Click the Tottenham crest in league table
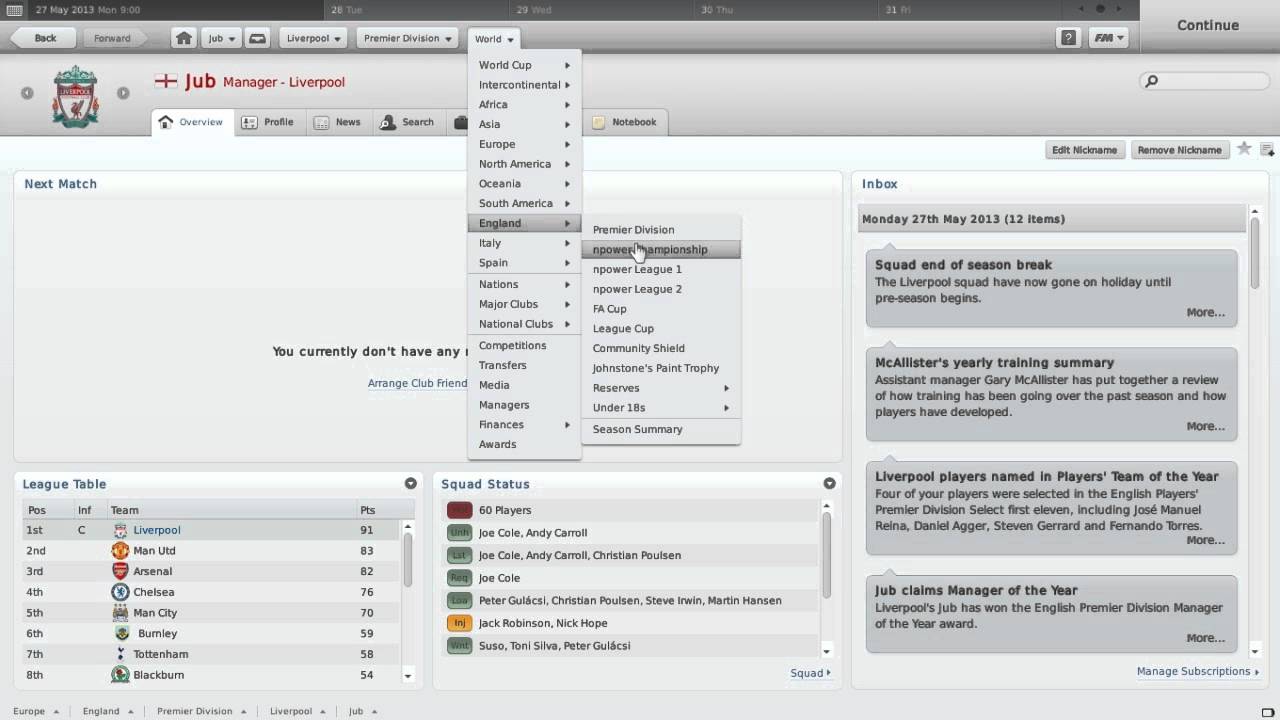 (x=120, y=654)
